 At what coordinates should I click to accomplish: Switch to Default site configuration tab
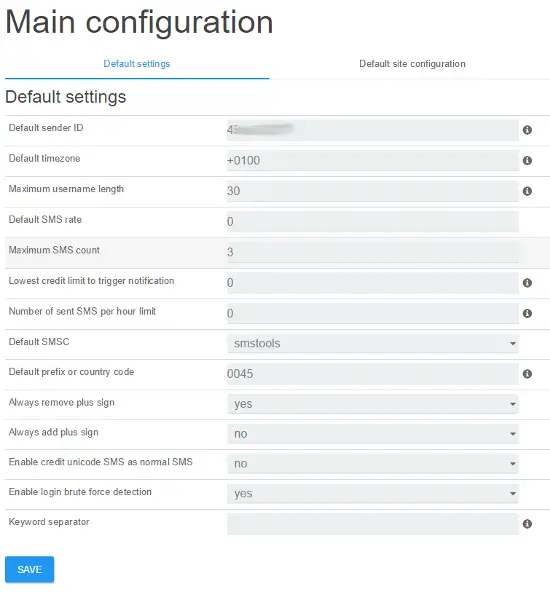click(412, 64)
